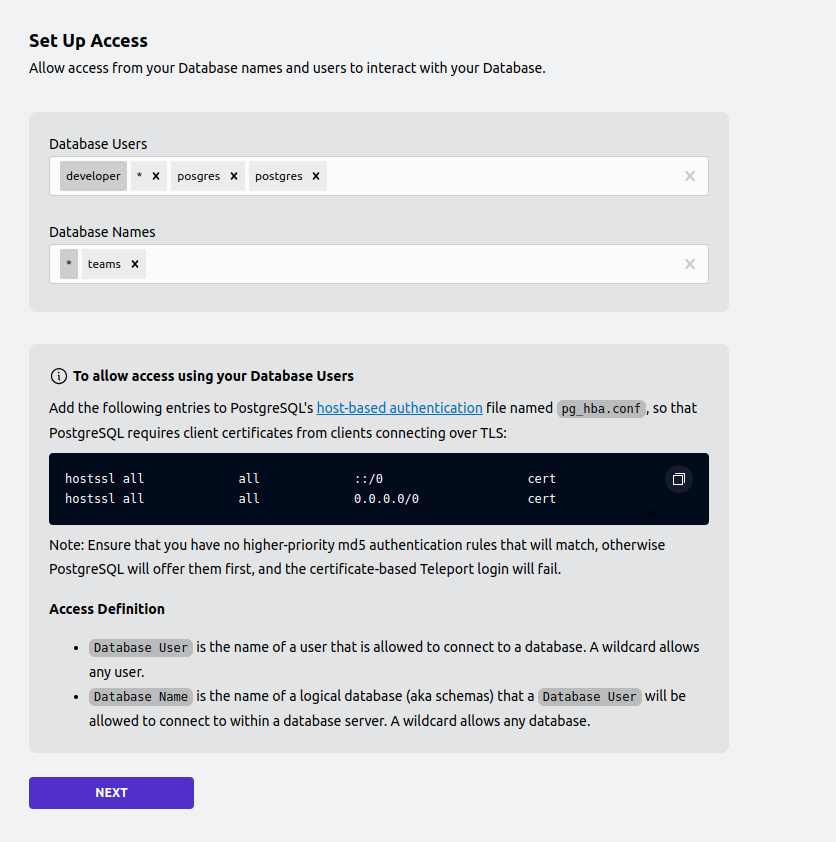
Task: Open the host-based authentication link
Action: pyautogui.click(x=399, y=408)
